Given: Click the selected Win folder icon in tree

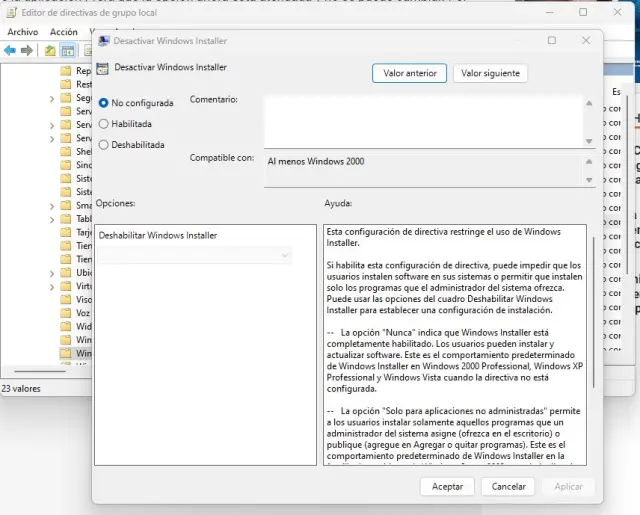Looking at the screenshot, I should [66, 354].
